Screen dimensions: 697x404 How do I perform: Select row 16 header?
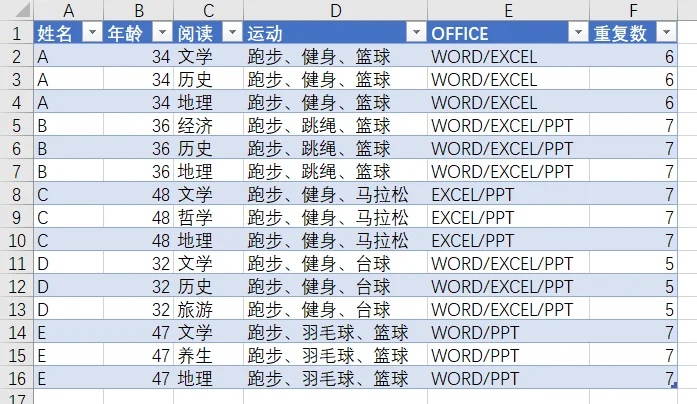pyautogui.click(x=16, y=378)
